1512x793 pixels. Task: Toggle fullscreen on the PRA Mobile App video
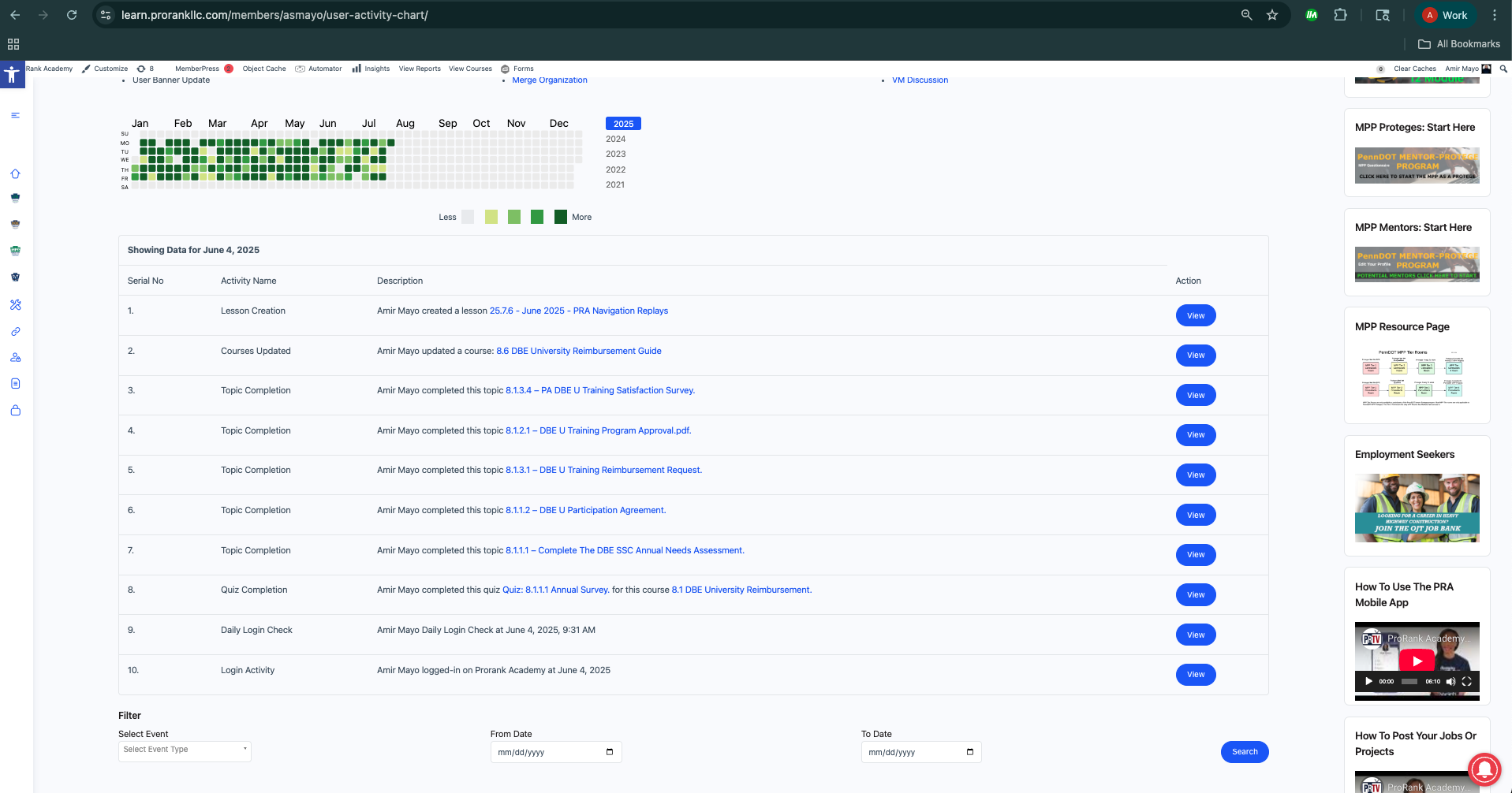click(x=1466, y=681)
